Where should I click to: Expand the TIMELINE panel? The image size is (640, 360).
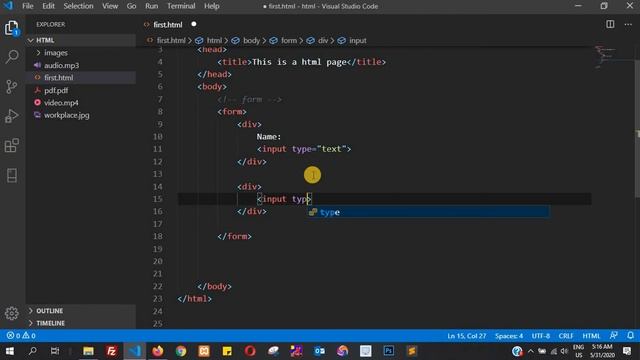pyautogui.click(x=82, y=323)
